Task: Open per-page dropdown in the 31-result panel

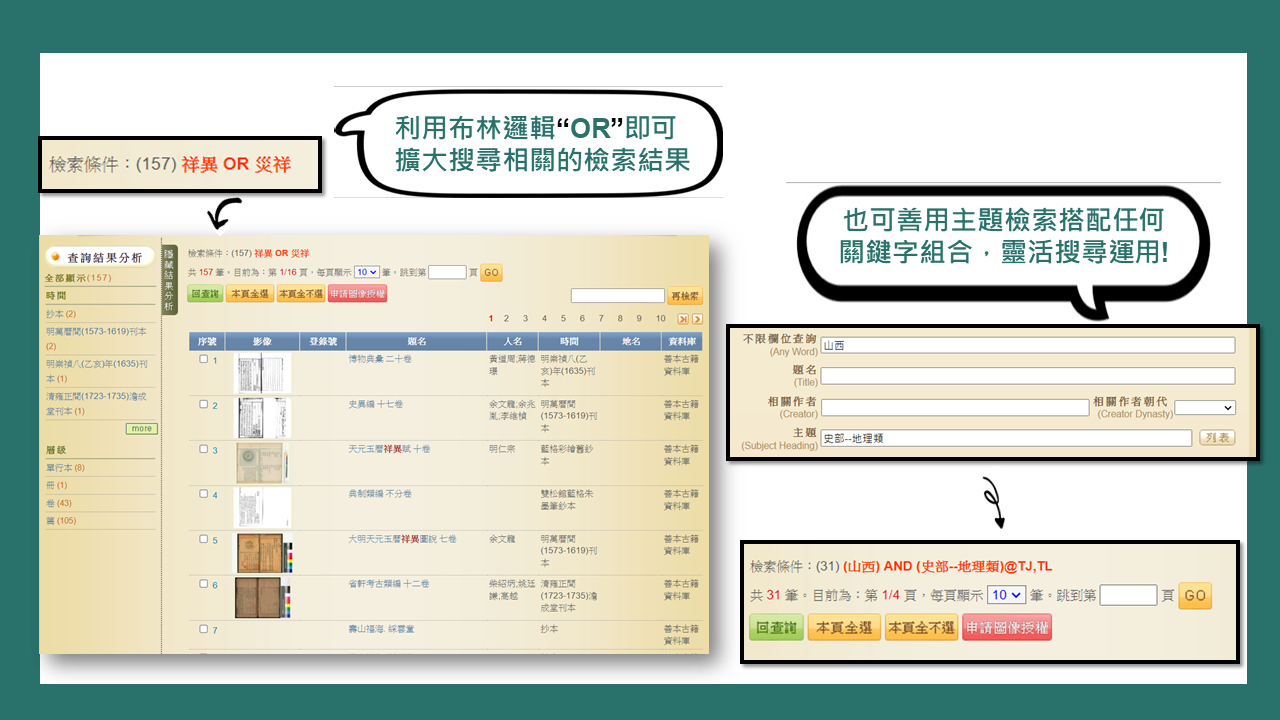Action: click(1005, 595)
